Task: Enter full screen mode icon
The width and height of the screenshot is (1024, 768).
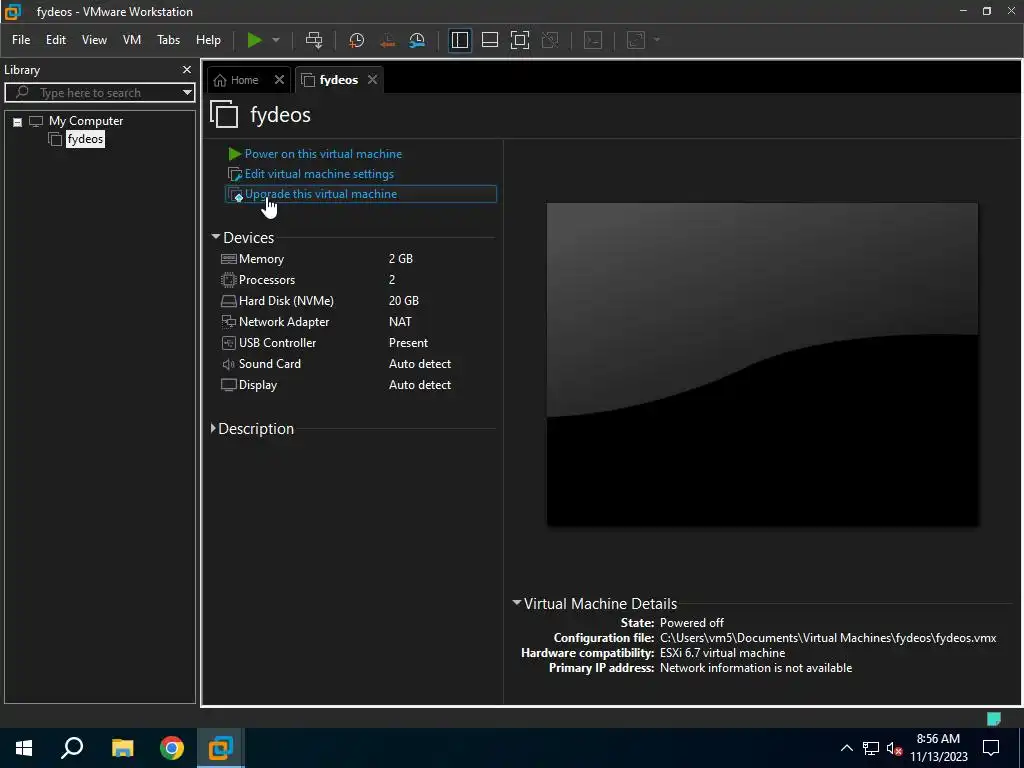Action: pos(520,40)
